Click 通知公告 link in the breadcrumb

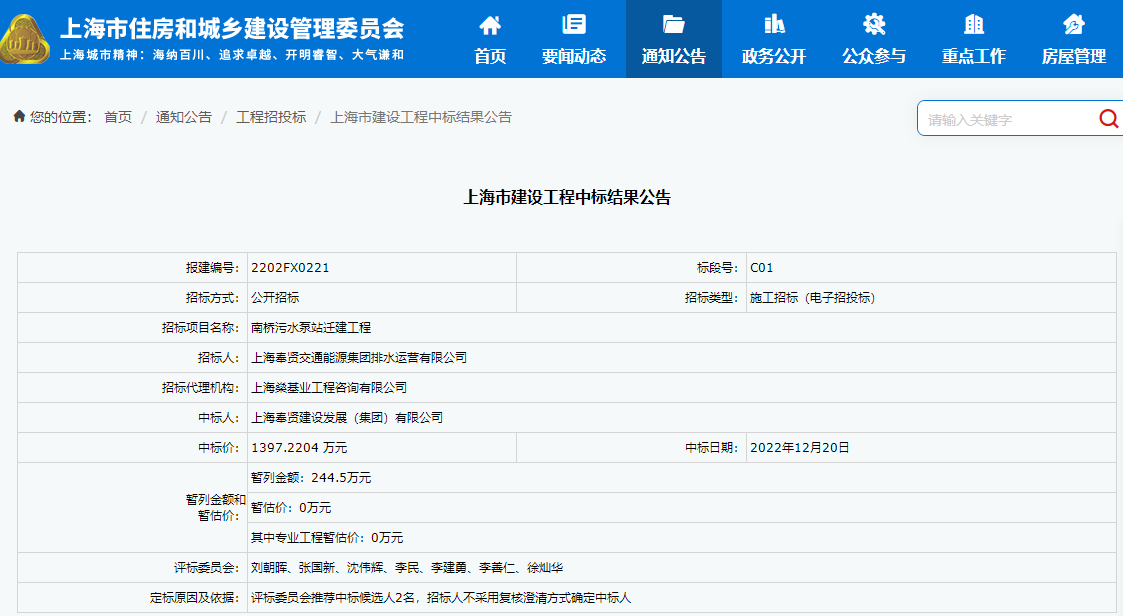(x=184, y=117)
